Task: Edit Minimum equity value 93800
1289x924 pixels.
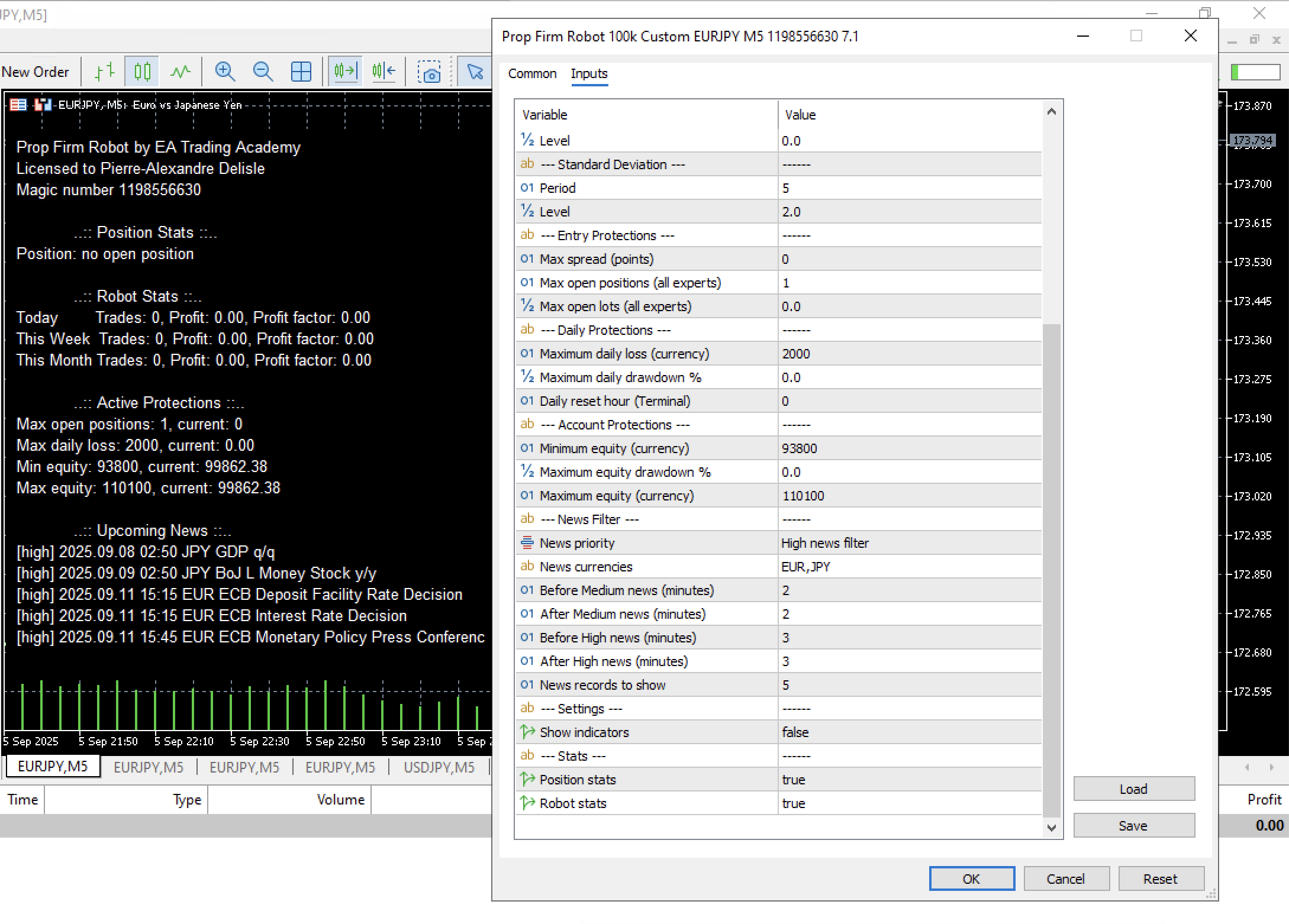Action: (x=910, y=448)
